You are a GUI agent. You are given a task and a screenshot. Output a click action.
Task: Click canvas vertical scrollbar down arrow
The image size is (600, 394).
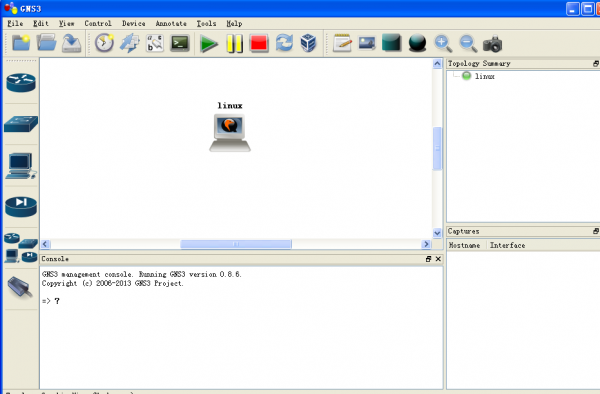[x=437, y=233]
